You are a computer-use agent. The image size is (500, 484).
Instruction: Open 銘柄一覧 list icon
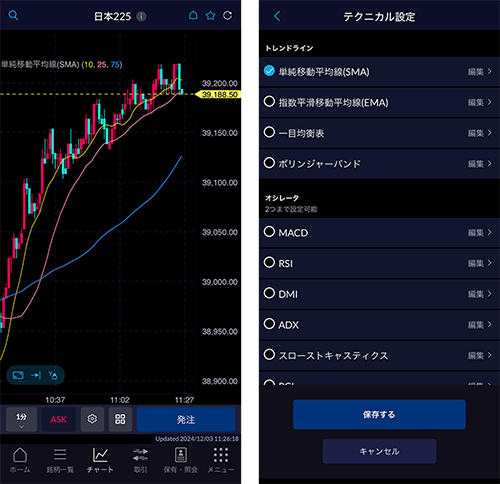tap(60, 460)
